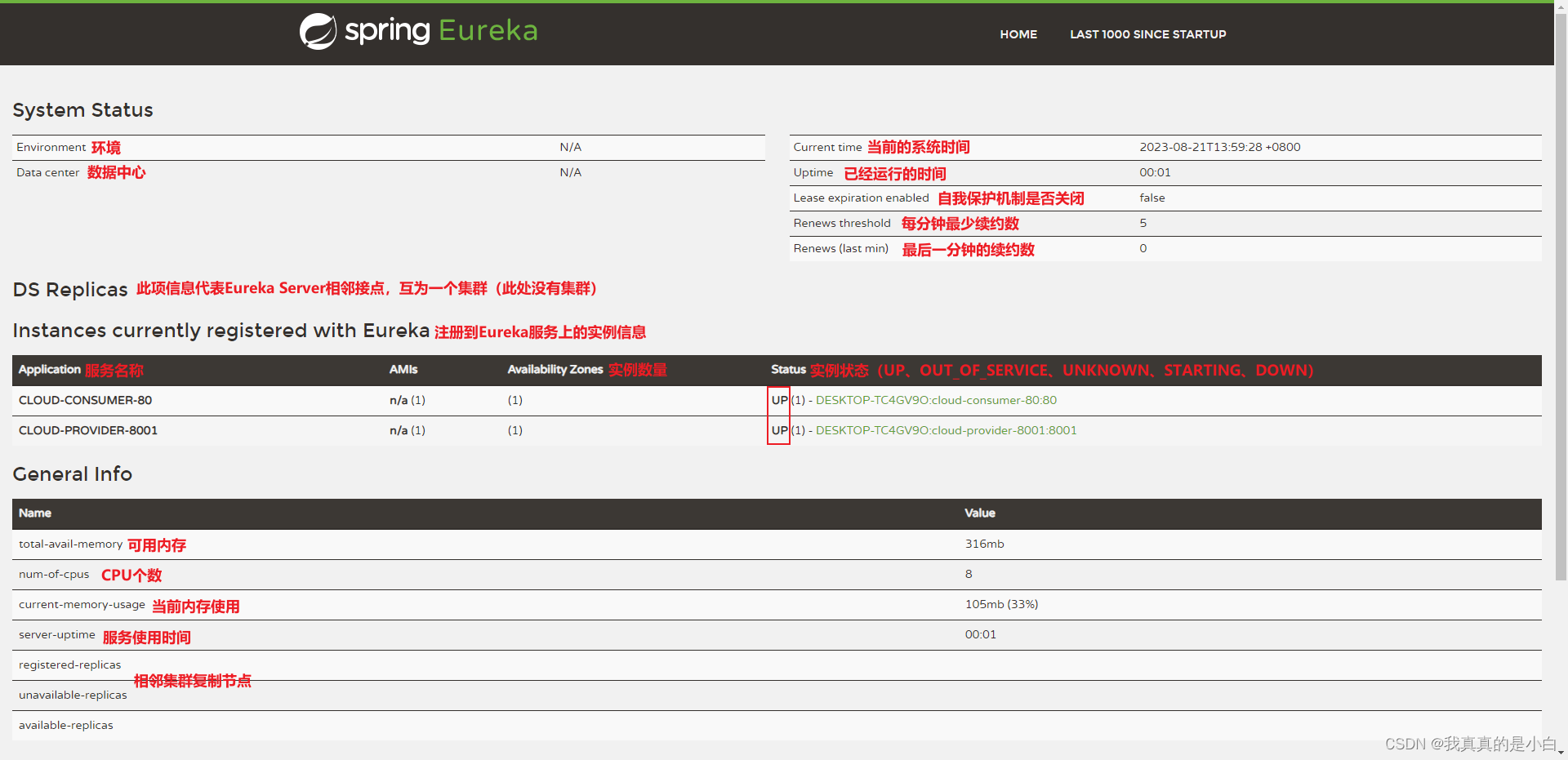Open the HOME nav item

(x=1018, y=34)
